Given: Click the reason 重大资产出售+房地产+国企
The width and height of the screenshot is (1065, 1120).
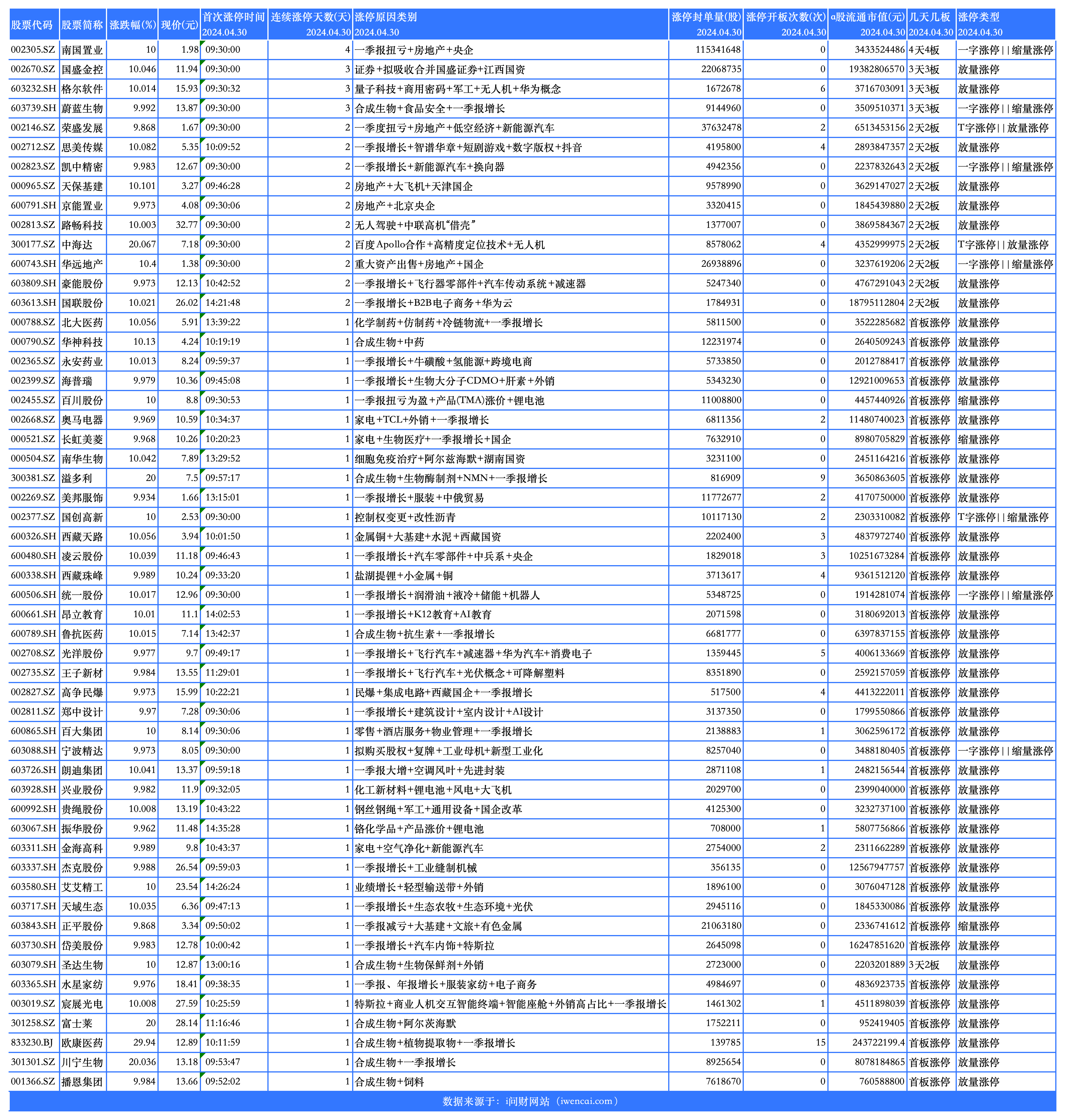Looking at the screenshot, I should 419,264.
